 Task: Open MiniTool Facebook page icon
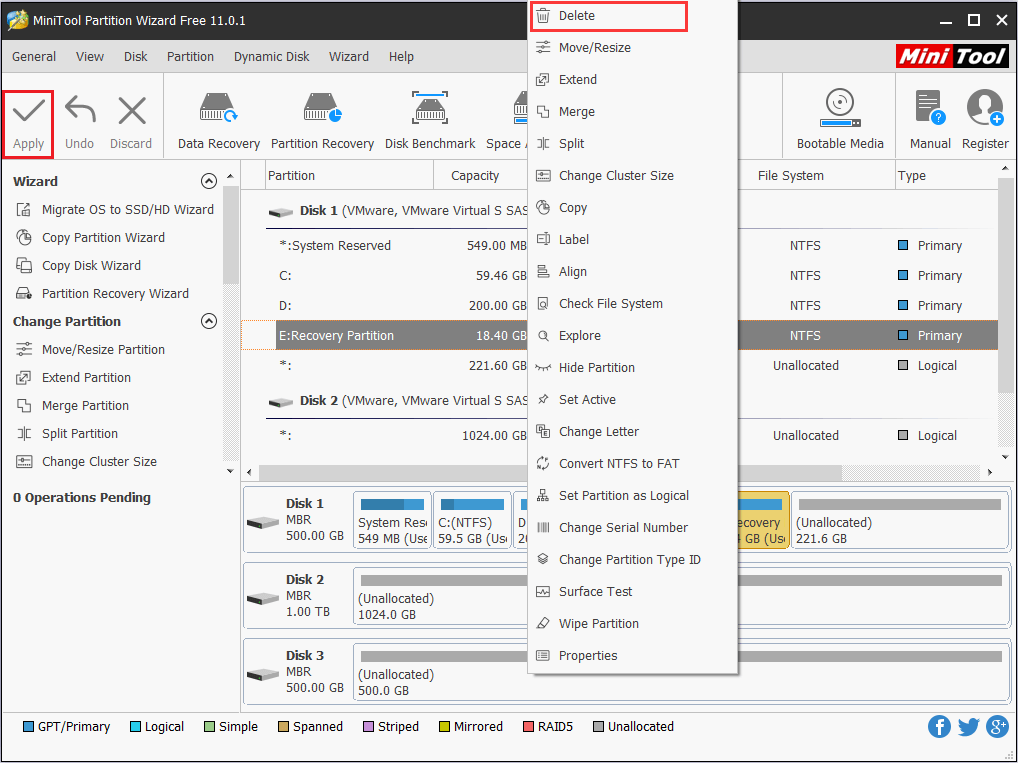point(939,726)
